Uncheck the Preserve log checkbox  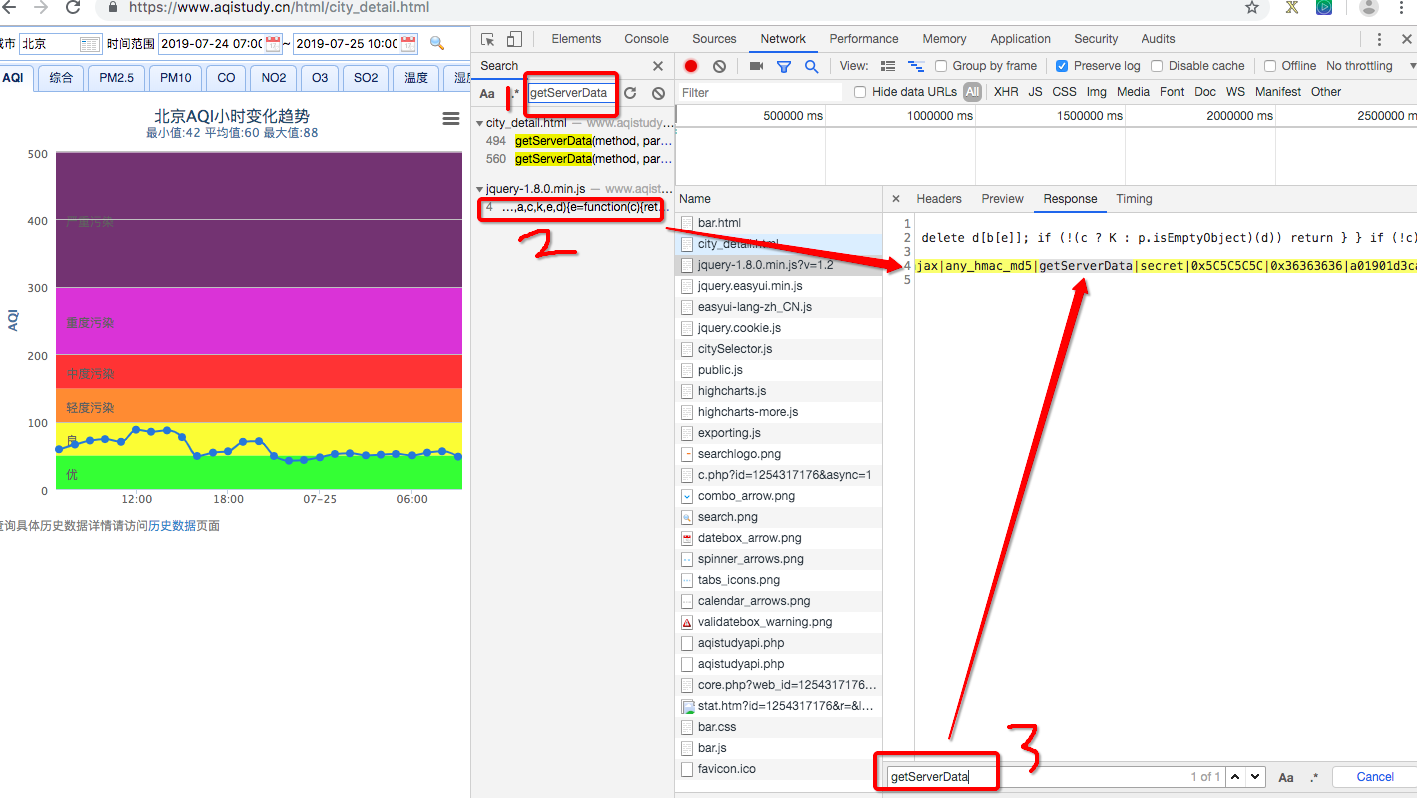coord(1062,66)
